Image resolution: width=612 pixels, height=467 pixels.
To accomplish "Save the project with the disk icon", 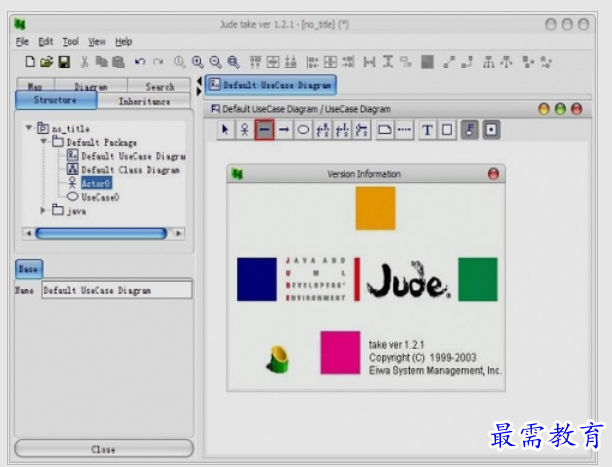I will click(64, 62).
